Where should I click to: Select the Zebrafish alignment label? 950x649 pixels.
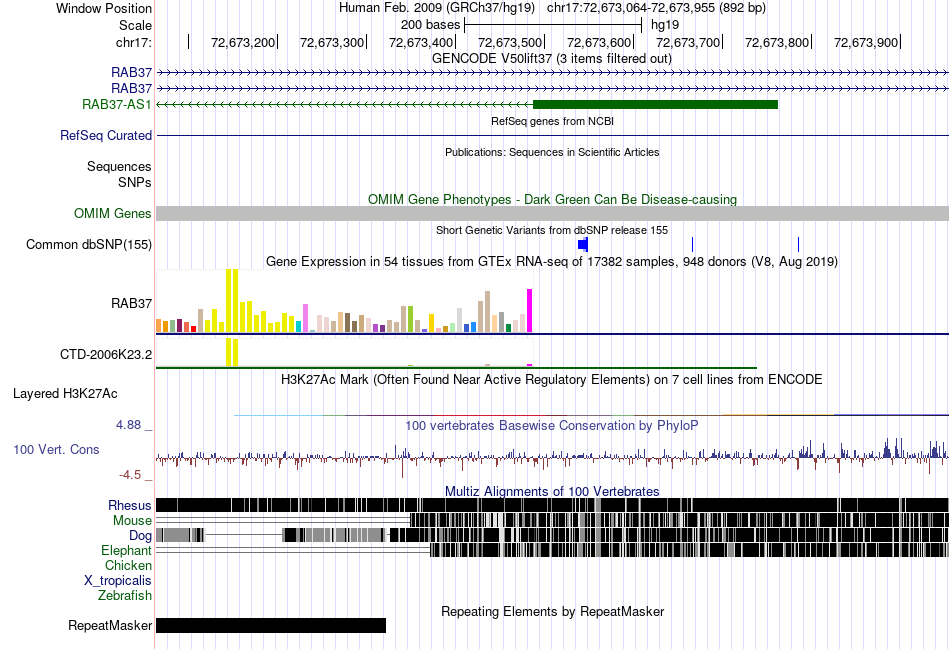tap(125, 595)
